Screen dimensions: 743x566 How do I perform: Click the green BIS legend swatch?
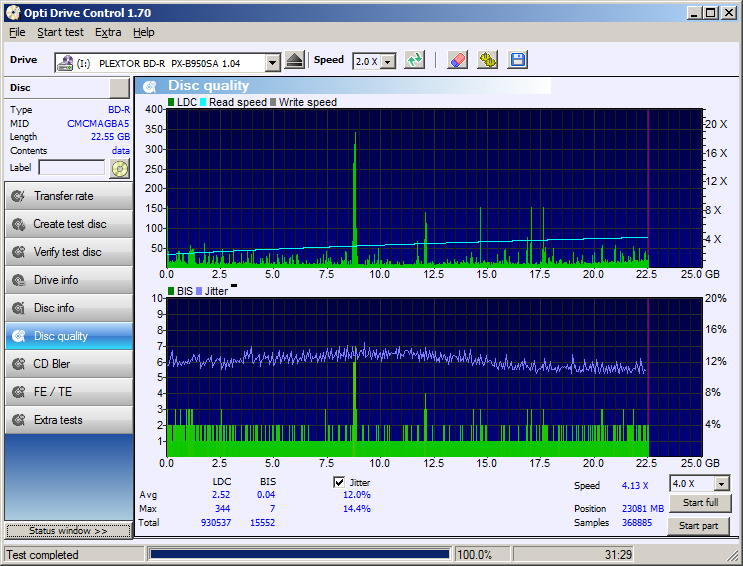(x=171, y=291)
